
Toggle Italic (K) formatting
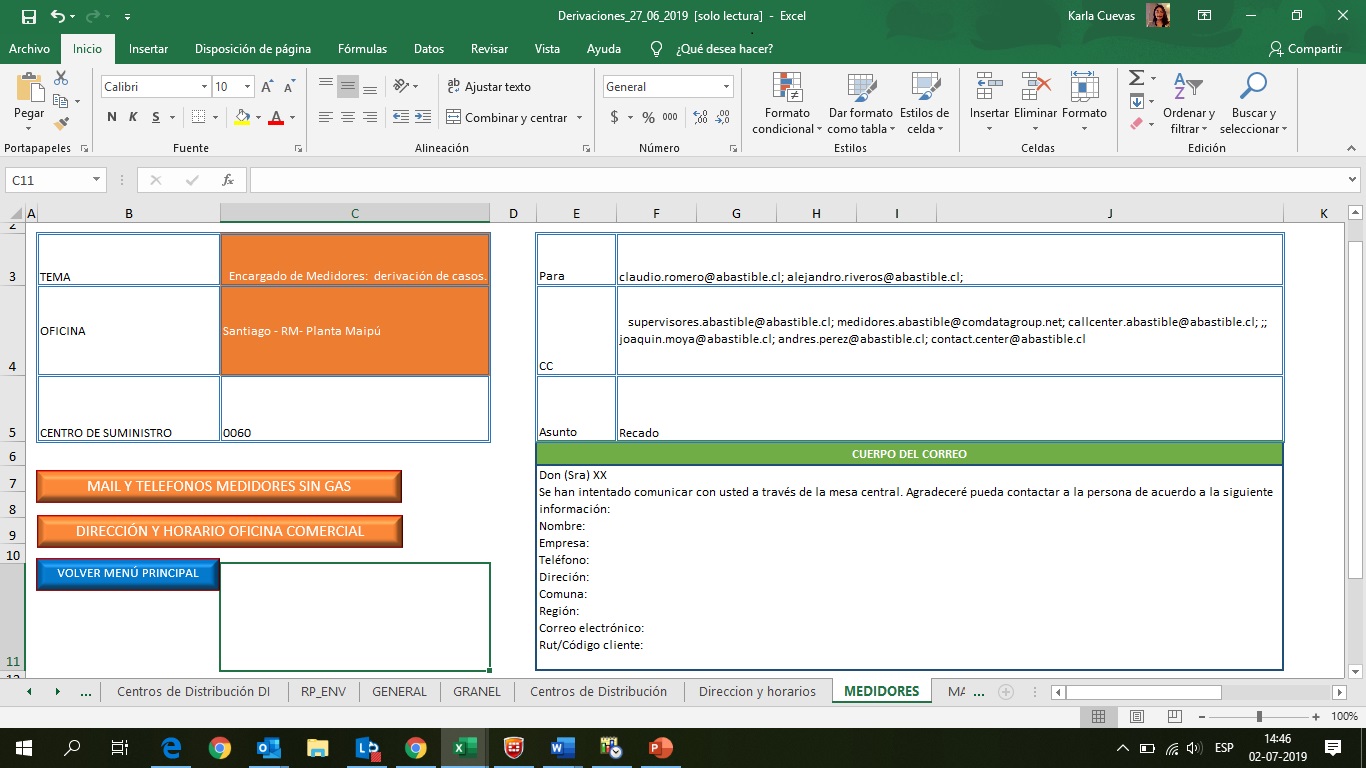coord(134,117)
